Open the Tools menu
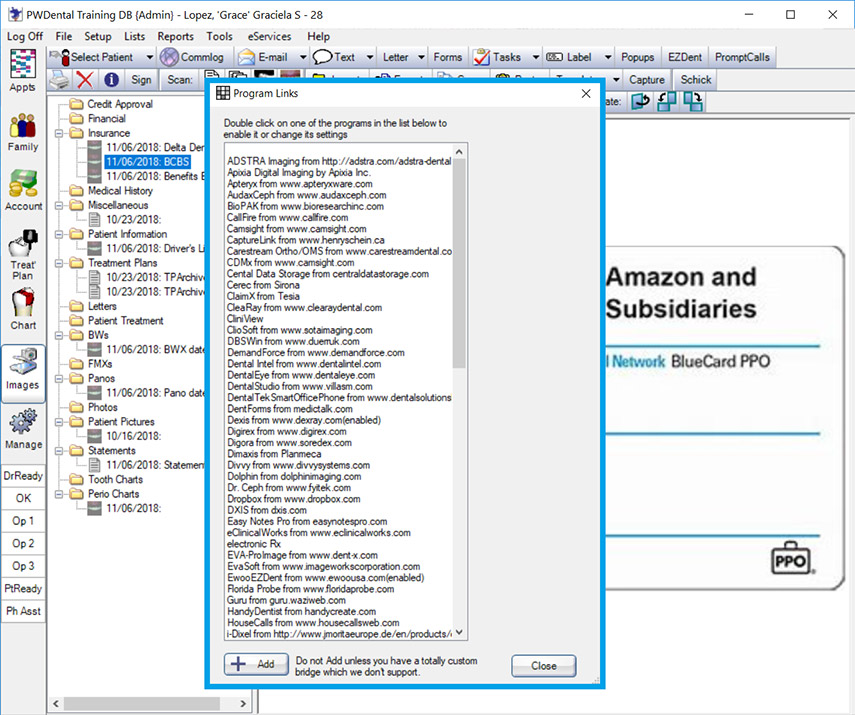This screenshot has height=715, width=855. tap(219, 37)
